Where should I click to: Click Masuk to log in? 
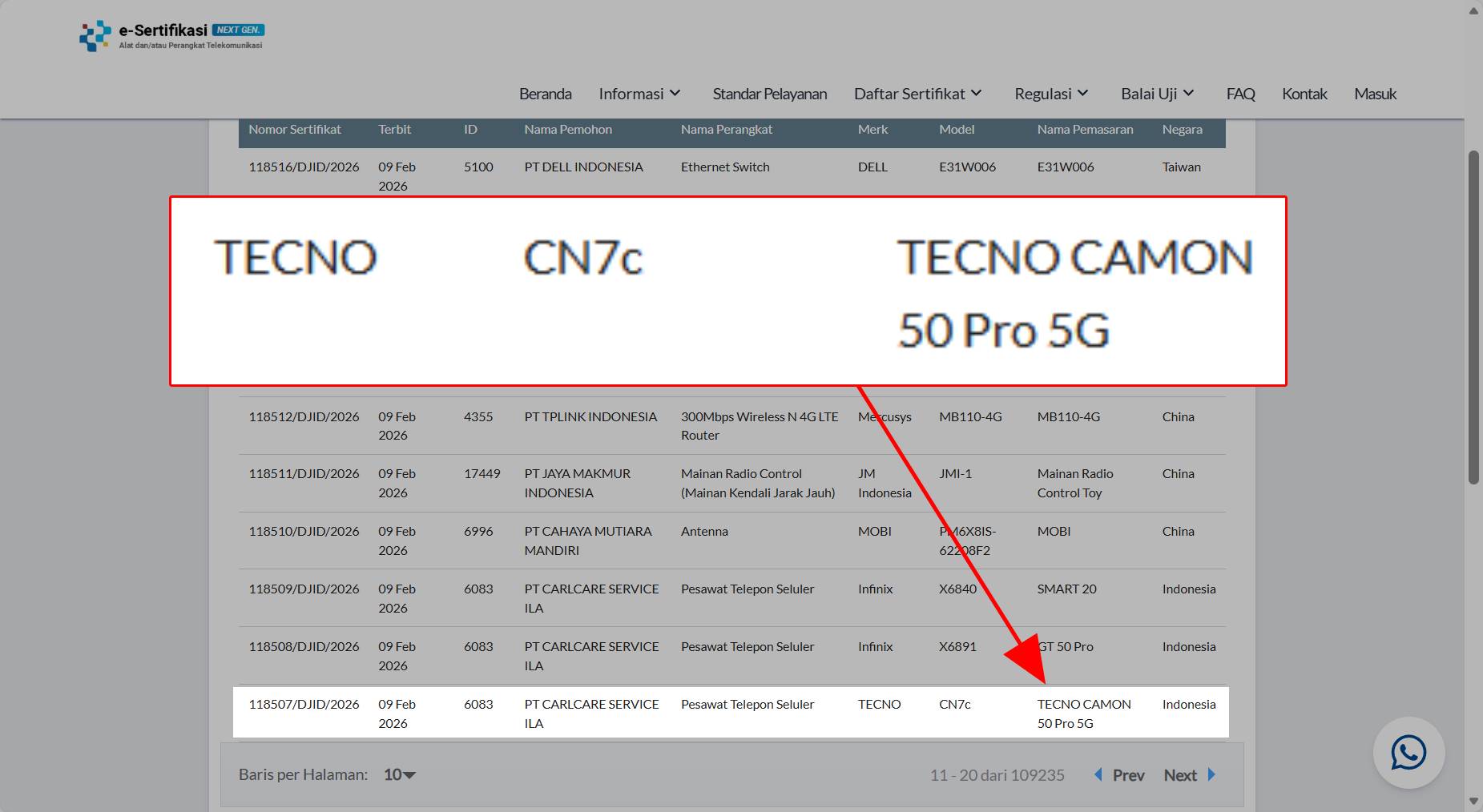[x=1375, y=94]
